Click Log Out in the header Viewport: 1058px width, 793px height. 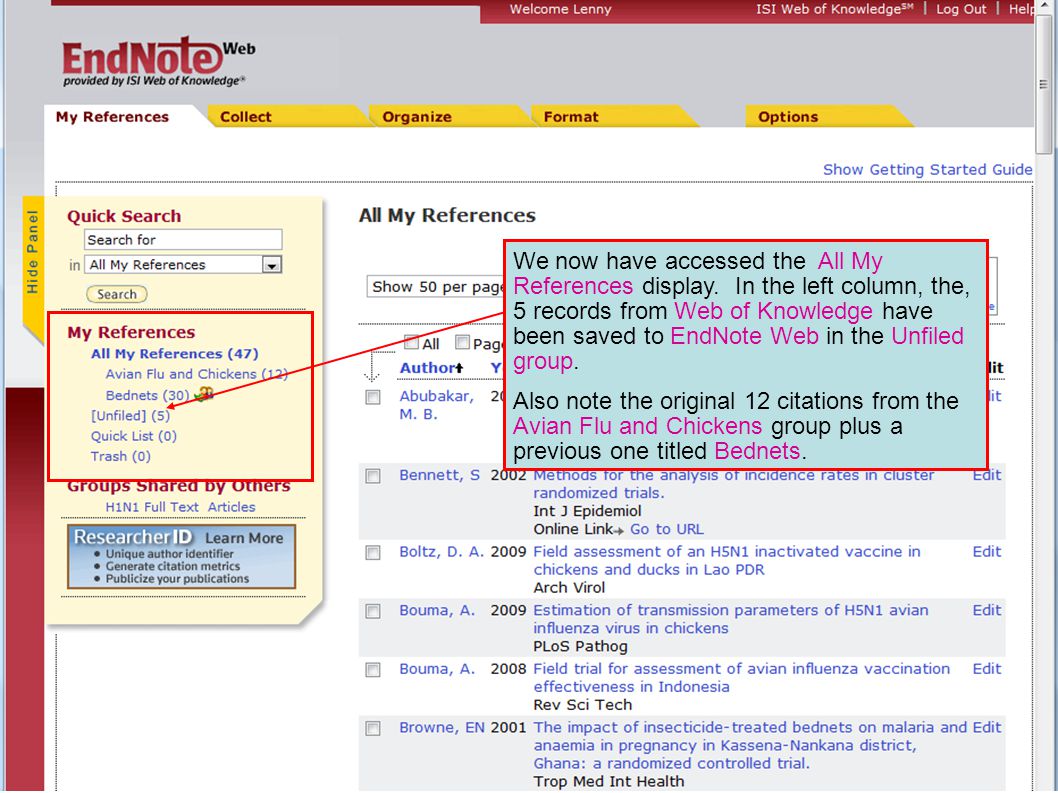tap(961, 9)
